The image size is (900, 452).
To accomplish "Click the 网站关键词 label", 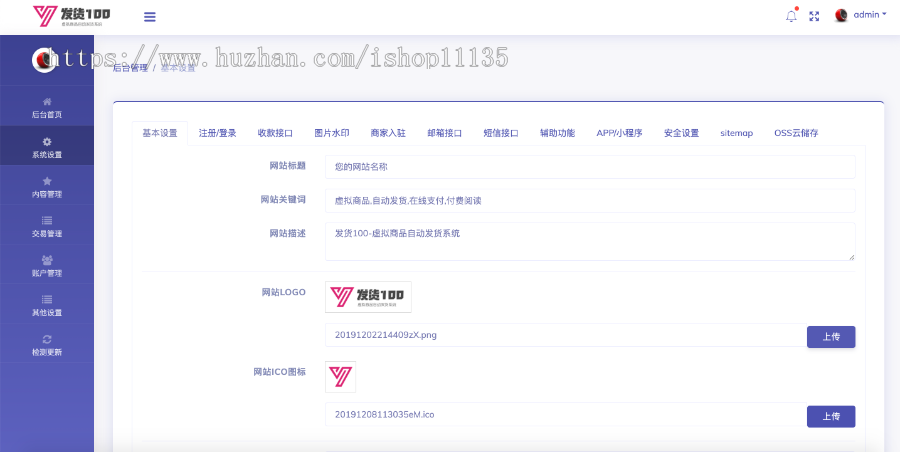I will tap(283, 200).
